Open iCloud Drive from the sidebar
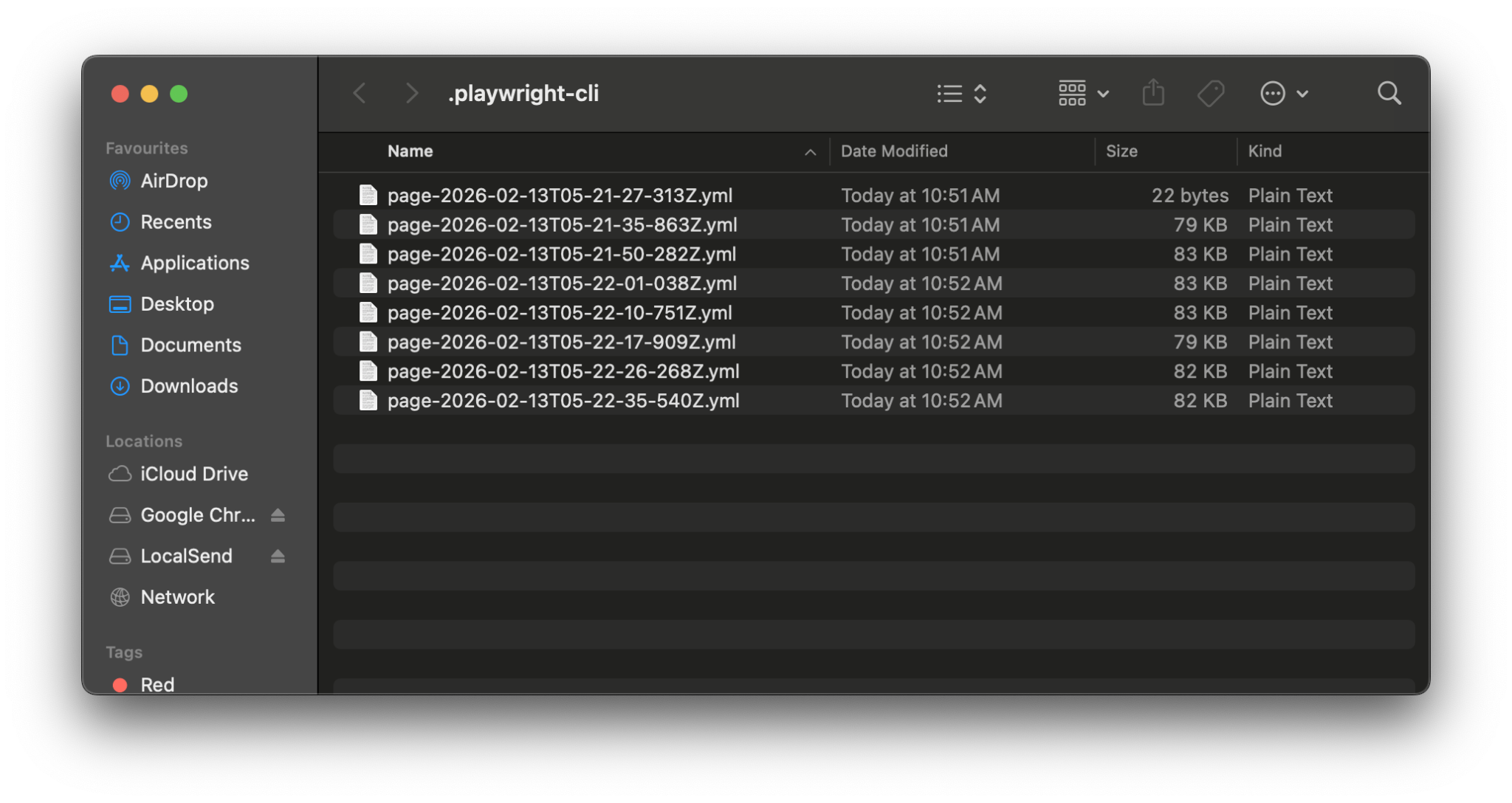1512x803 pixels. 193,473
